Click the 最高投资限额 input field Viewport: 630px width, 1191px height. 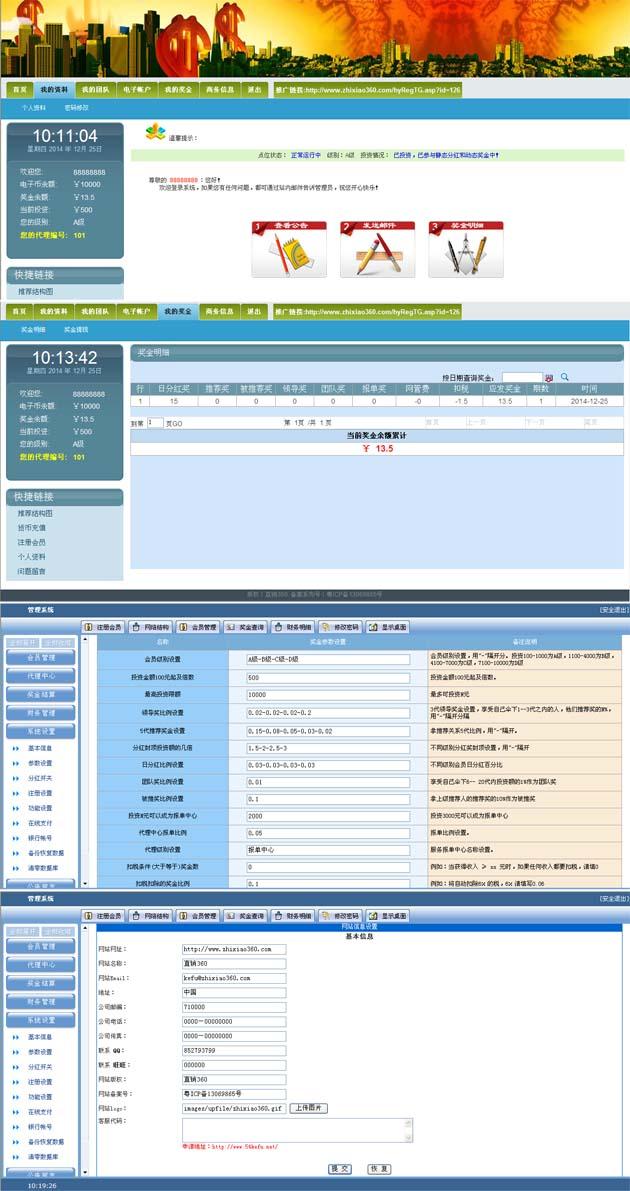coord(327,694)
